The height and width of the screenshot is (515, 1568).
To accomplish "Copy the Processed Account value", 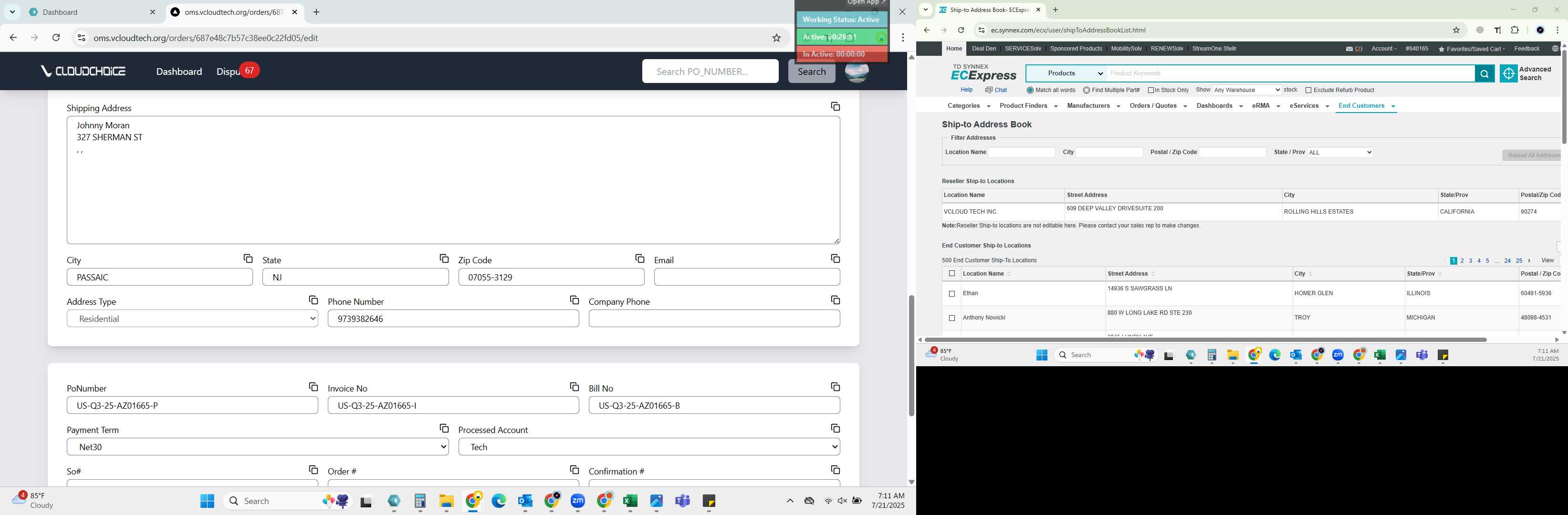I will 835,428.
